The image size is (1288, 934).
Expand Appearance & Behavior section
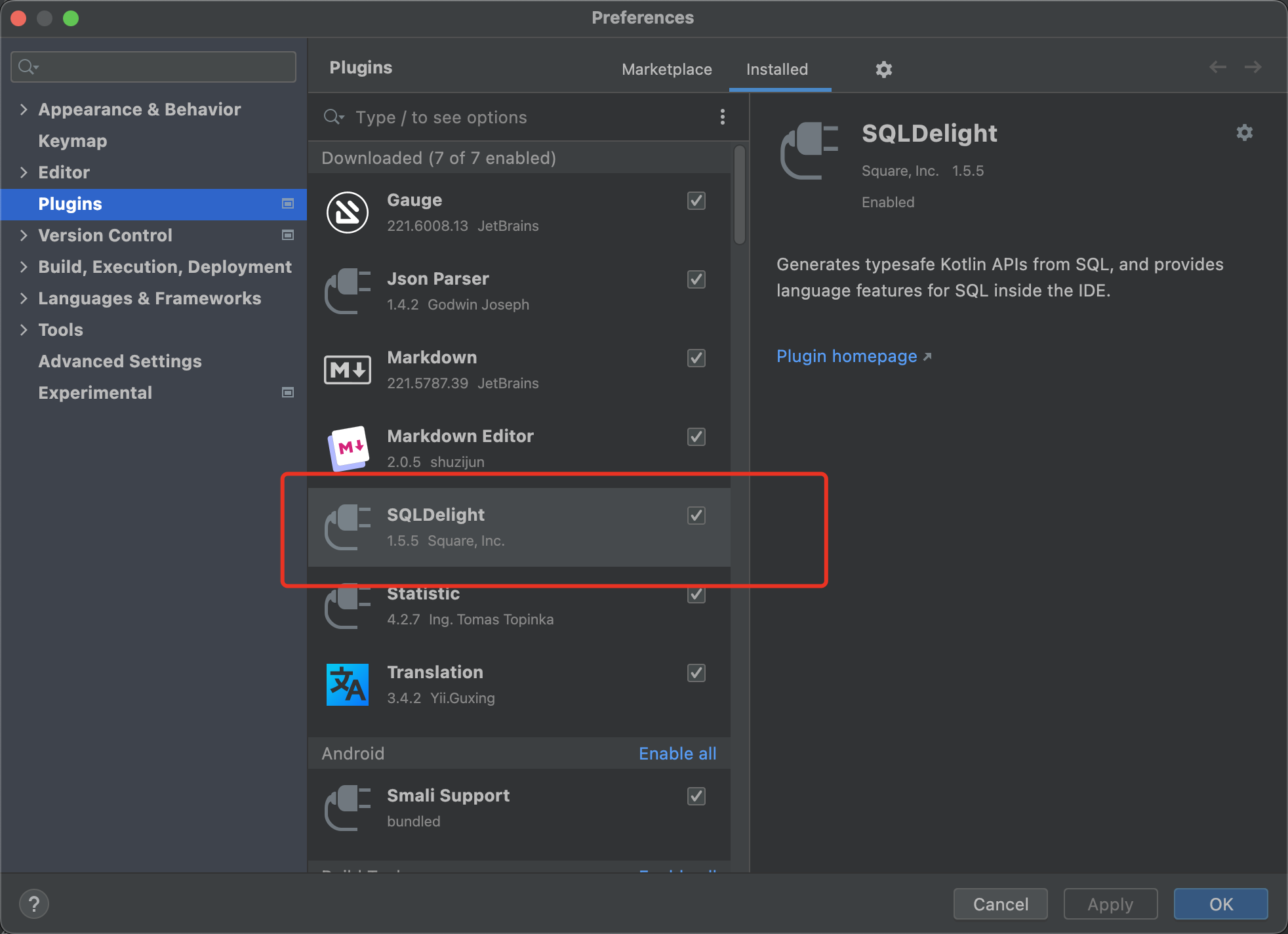[24, 110]
